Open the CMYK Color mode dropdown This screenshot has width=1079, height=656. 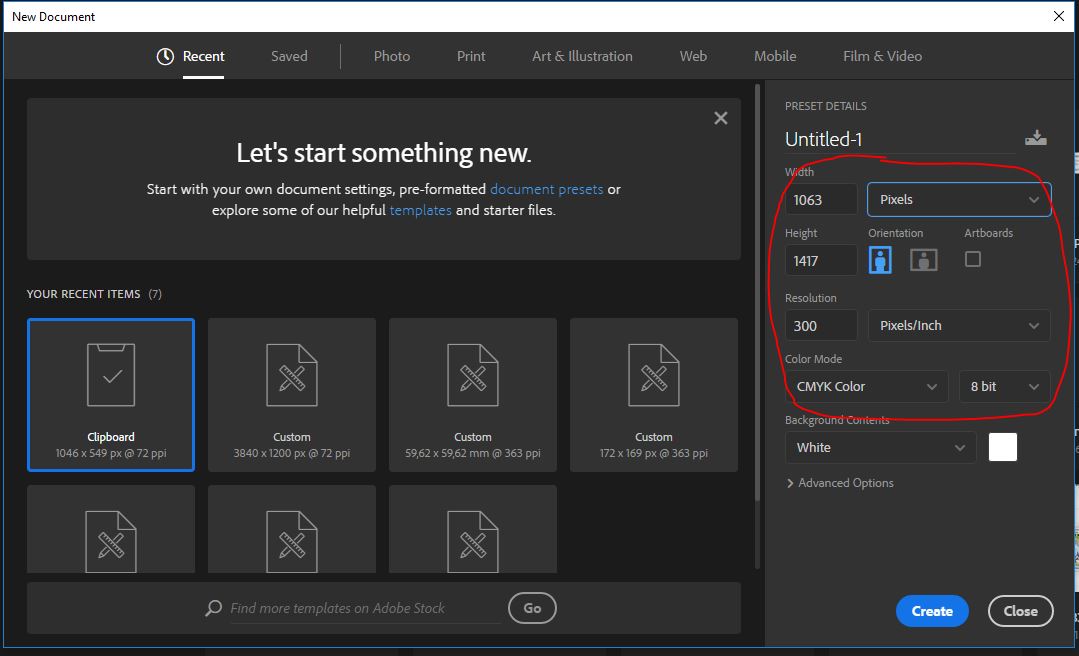click(866, 386)
